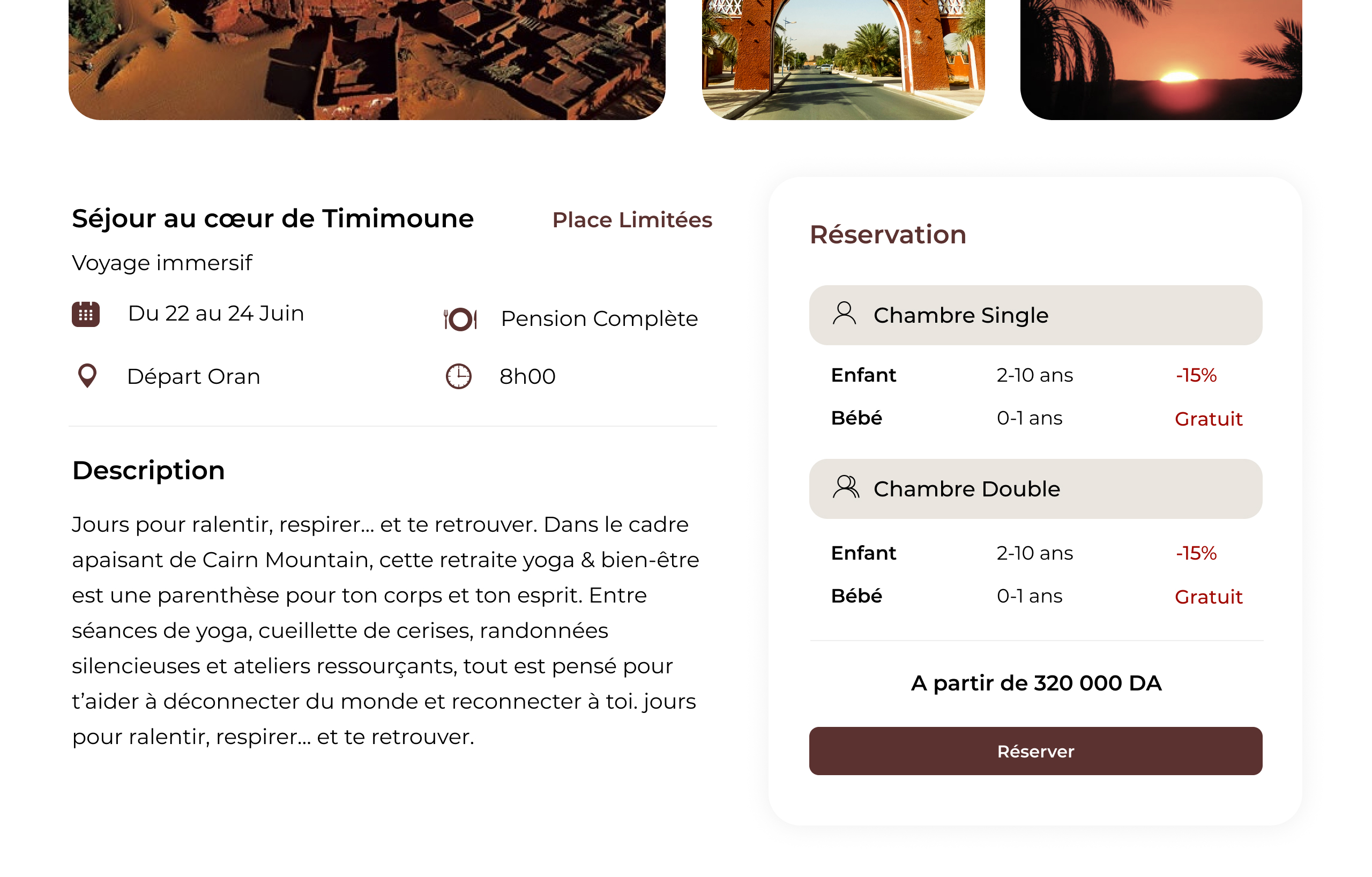Click the Place Limitées label
Image resolution: width=1372 pixels, height=877 pixels.
pyautogui.click(x=632, y=220)
